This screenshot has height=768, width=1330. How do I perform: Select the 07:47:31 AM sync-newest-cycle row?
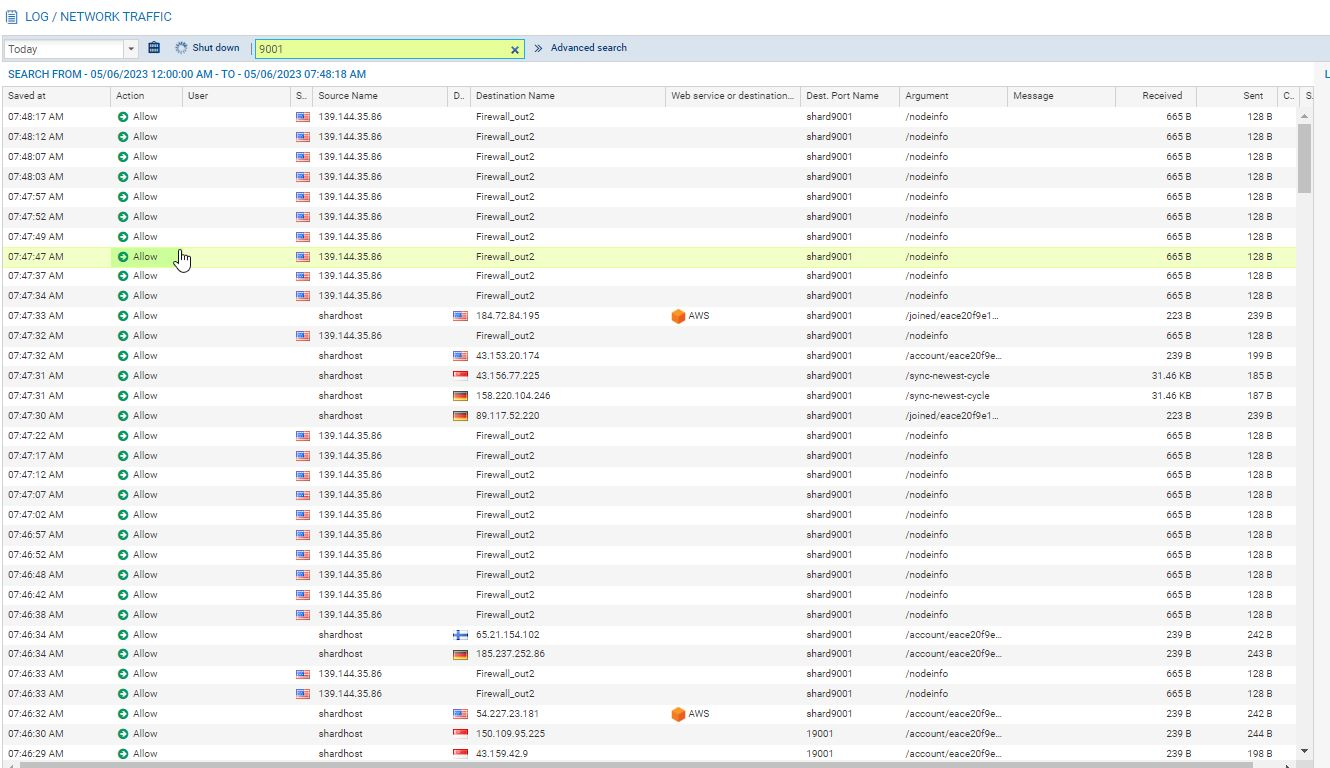click(600, 375)
